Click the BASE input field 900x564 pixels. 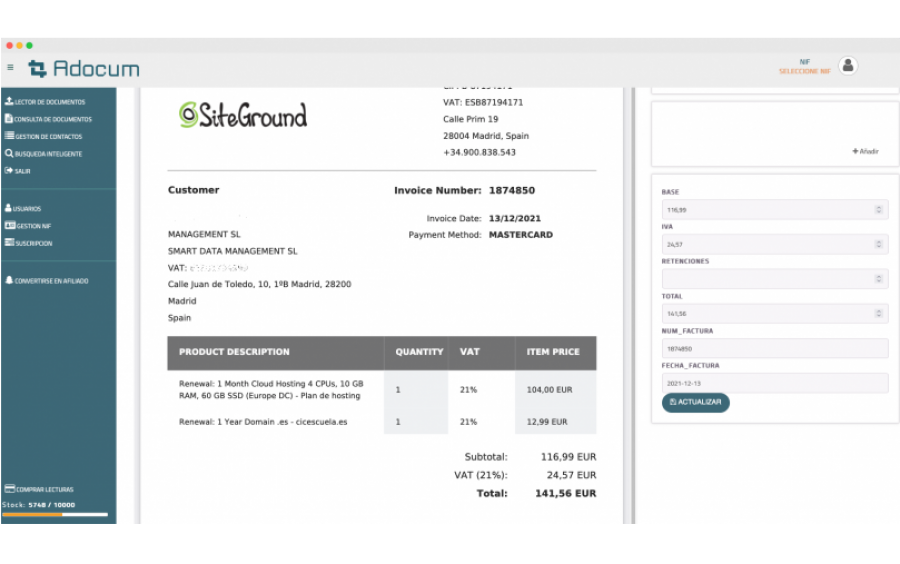pos(775,210)
